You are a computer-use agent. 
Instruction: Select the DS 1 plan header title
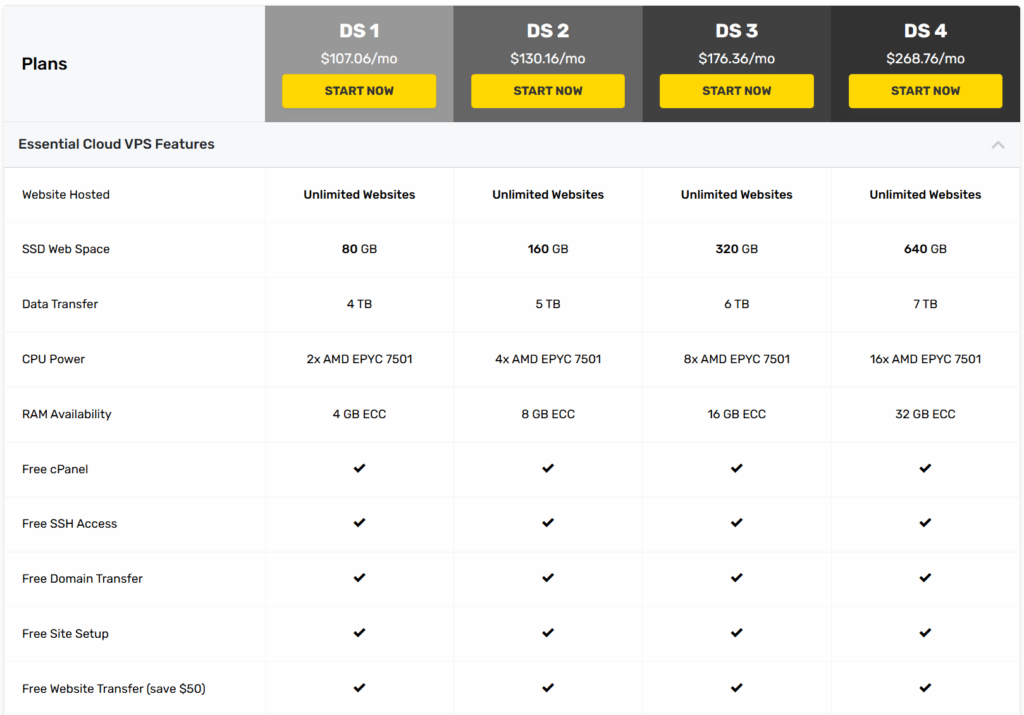[x=359, y=31]
